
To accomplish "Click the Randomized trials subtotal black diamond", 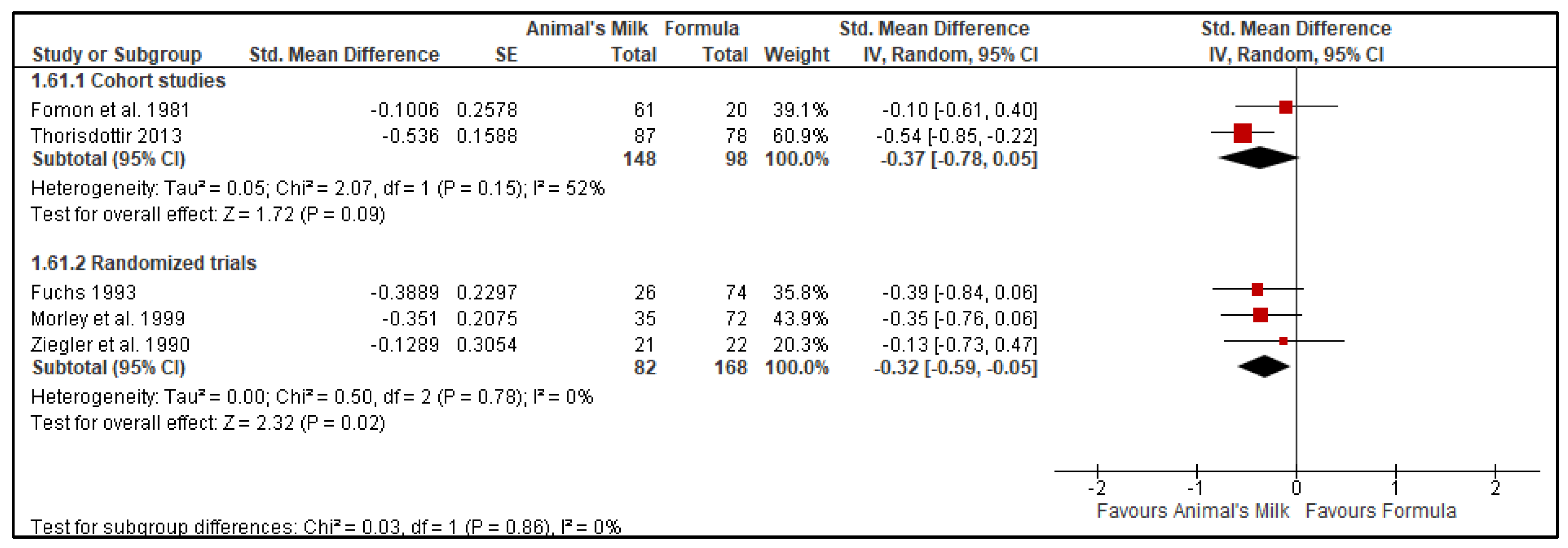I will (x=1263, y=366).
